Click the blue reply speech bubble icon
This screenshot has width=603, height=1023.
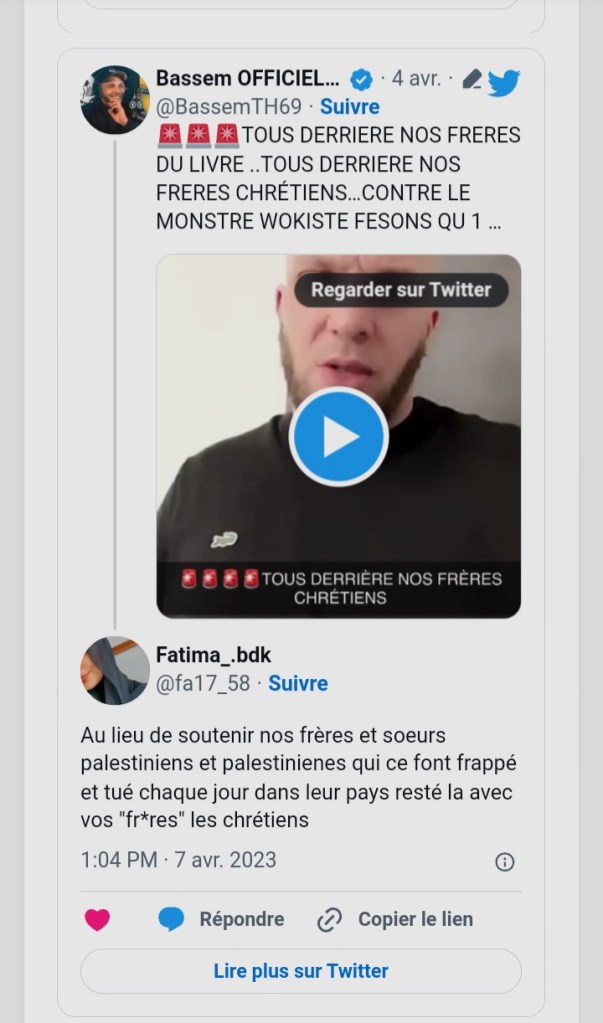click(171, 919)
